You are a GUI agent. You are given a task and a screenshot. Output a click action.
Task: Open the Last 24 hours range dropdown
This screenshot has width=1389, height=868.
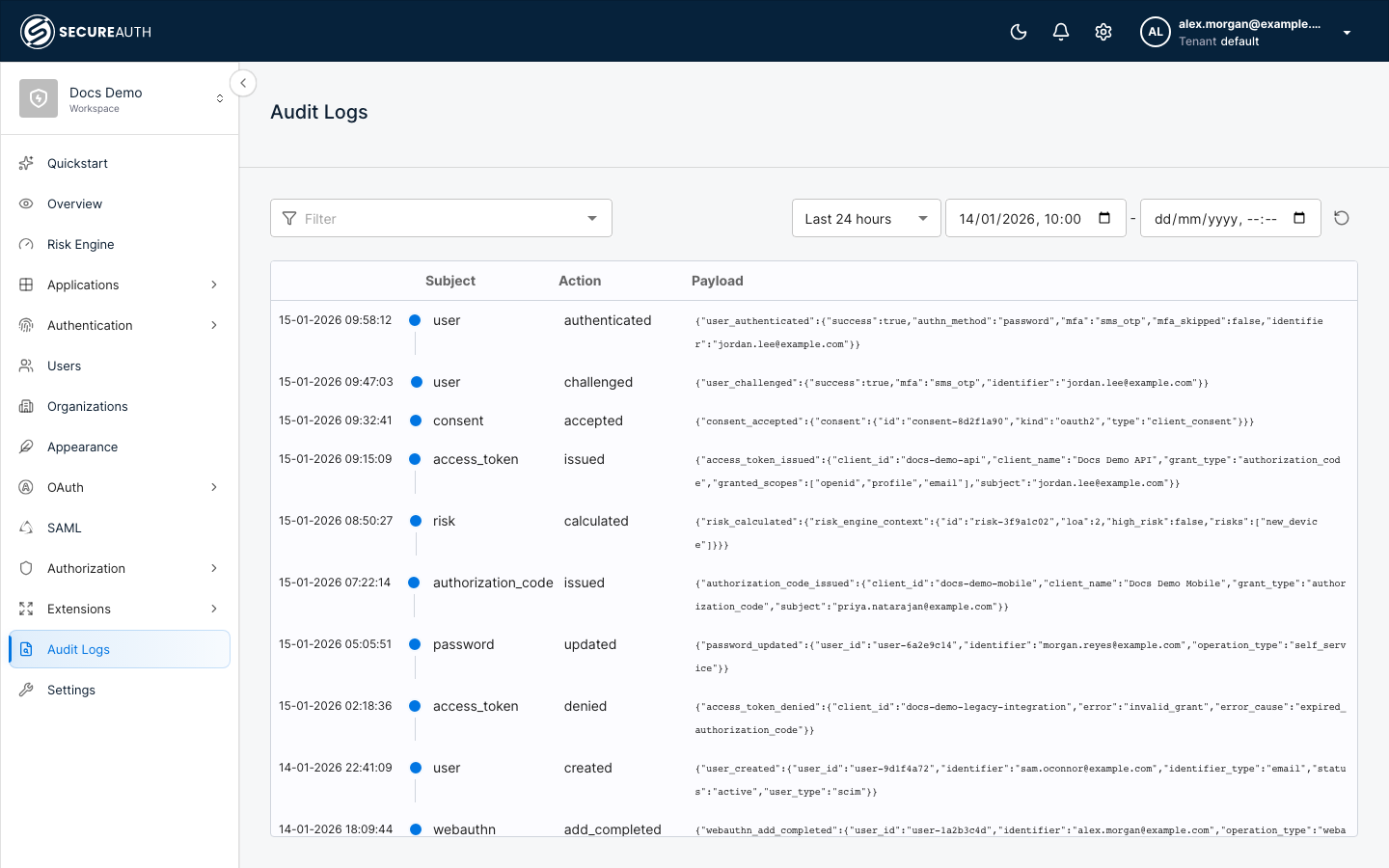866,218
